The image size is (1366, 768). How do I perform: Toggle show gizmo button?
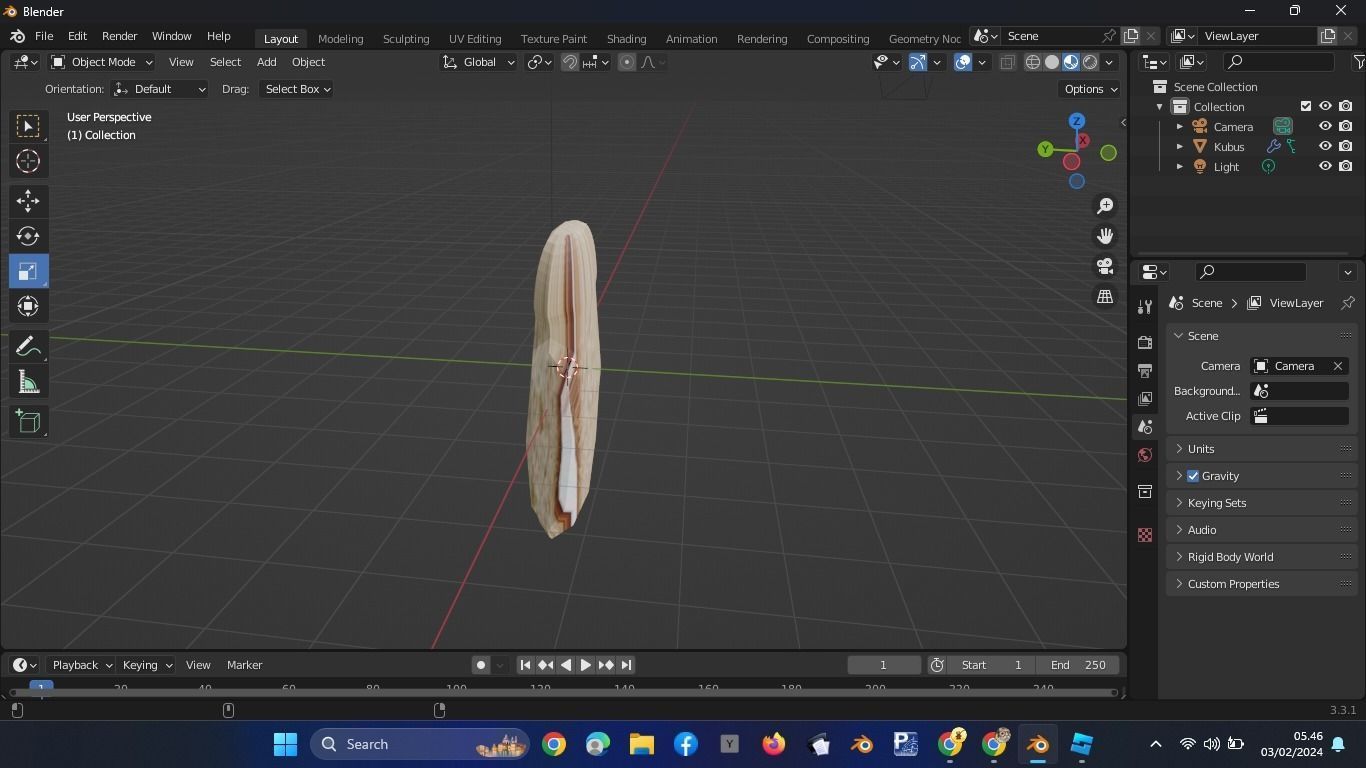[918, 62]
